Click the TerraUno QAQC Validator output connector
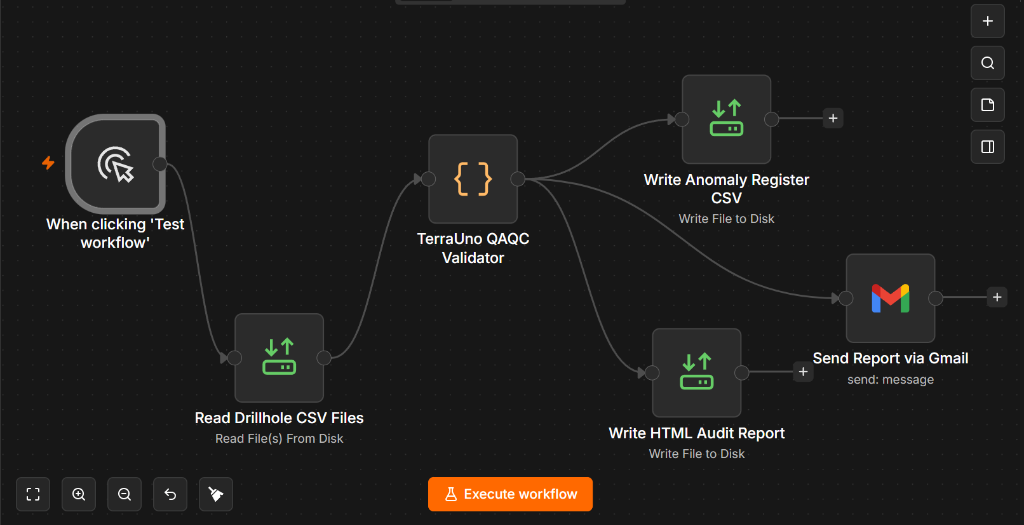 tap(517, 179)
